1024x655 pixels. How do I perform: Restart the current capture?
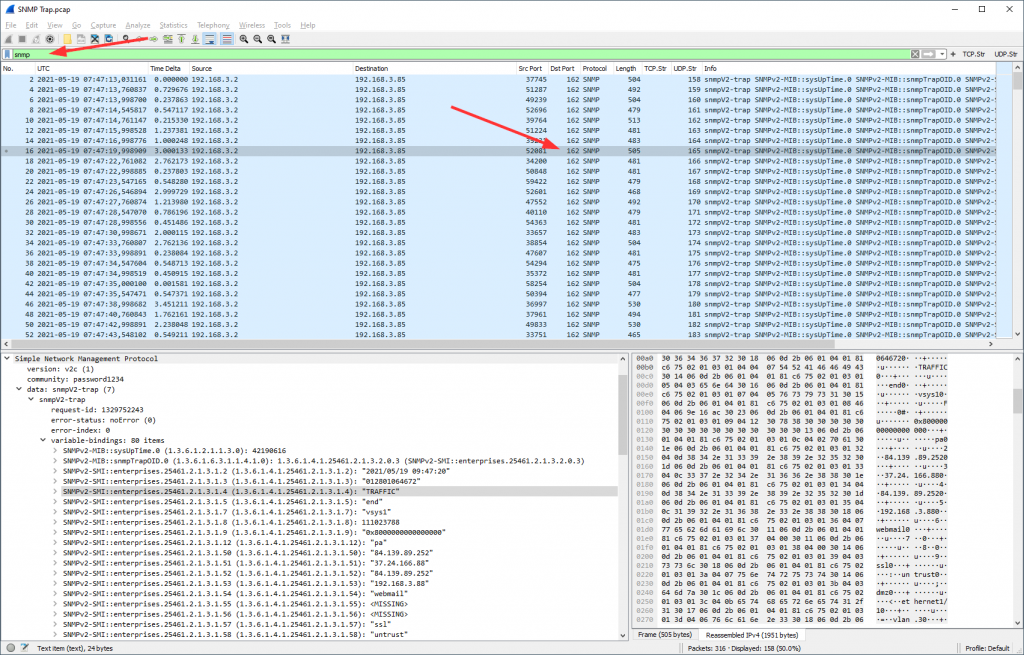(x=36, y=39)
